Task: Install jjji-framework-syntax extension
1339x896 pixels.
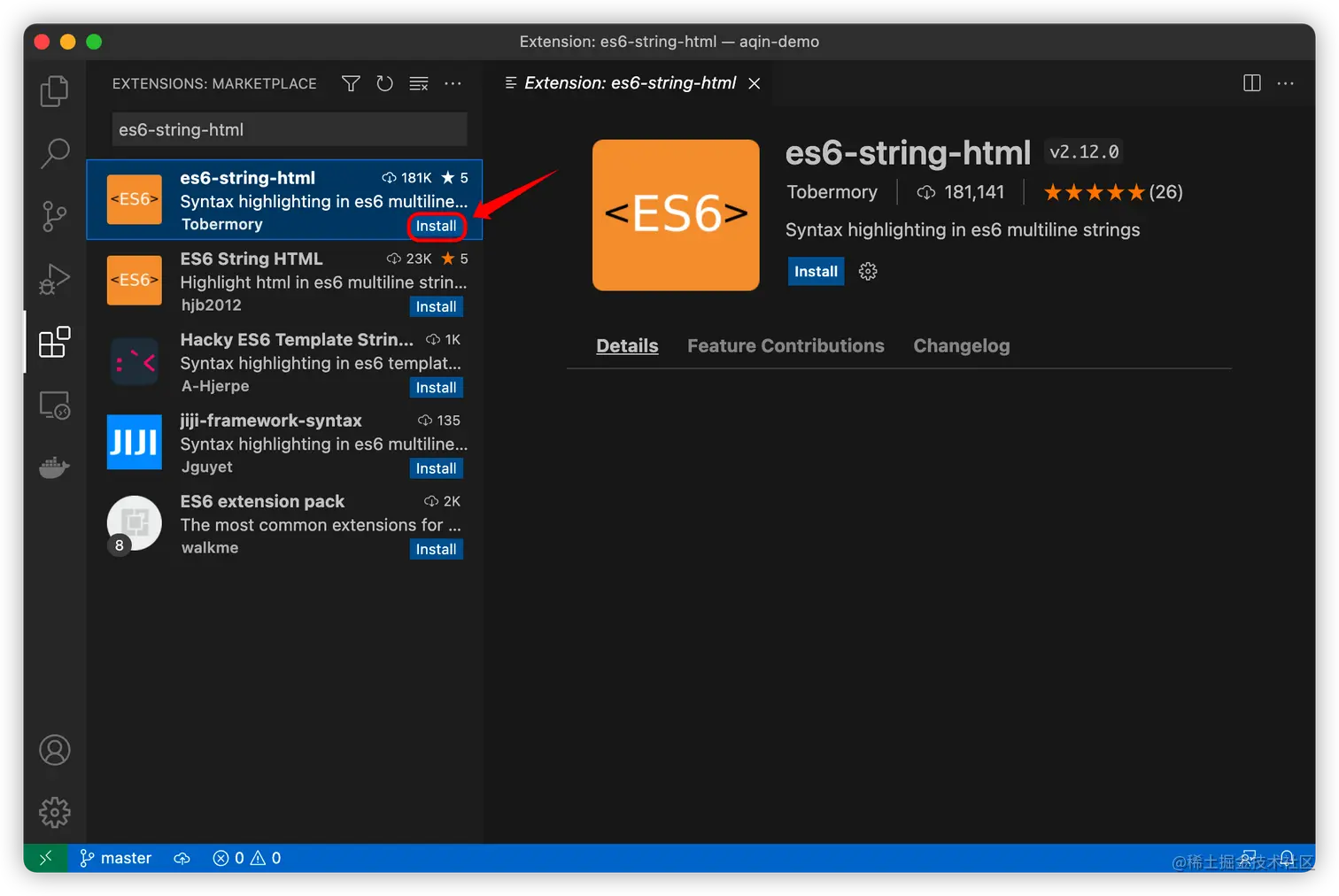Action: pyautogui.click(x=437, y=468)
